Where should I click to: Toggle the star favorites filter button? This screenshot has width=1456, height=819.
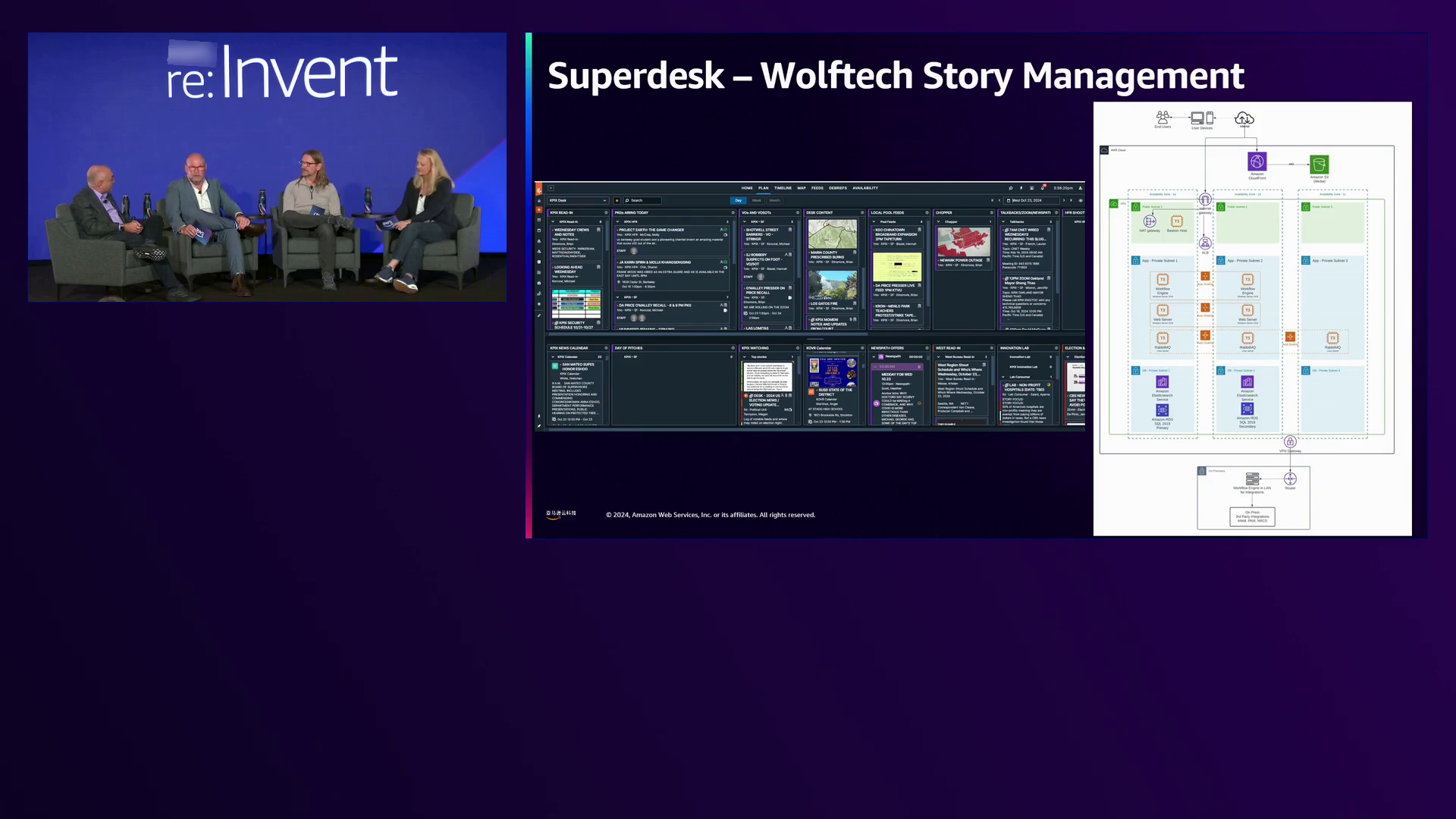pos(617,201)
